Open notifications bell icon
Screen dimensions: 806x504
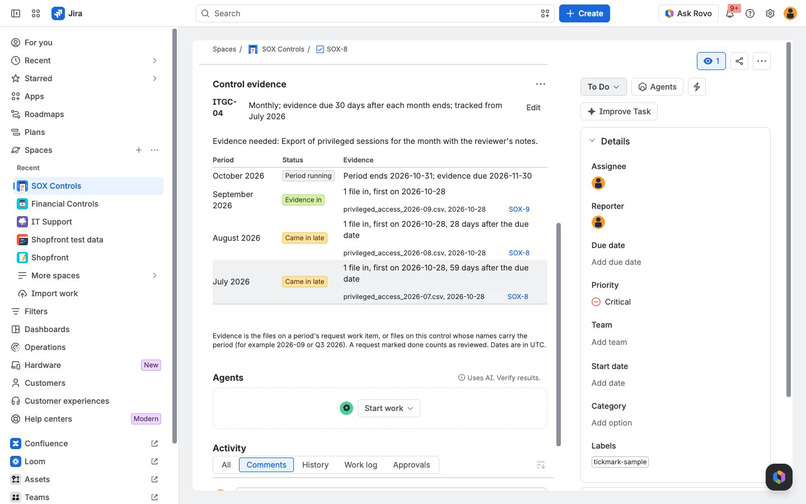coord(730,13)
